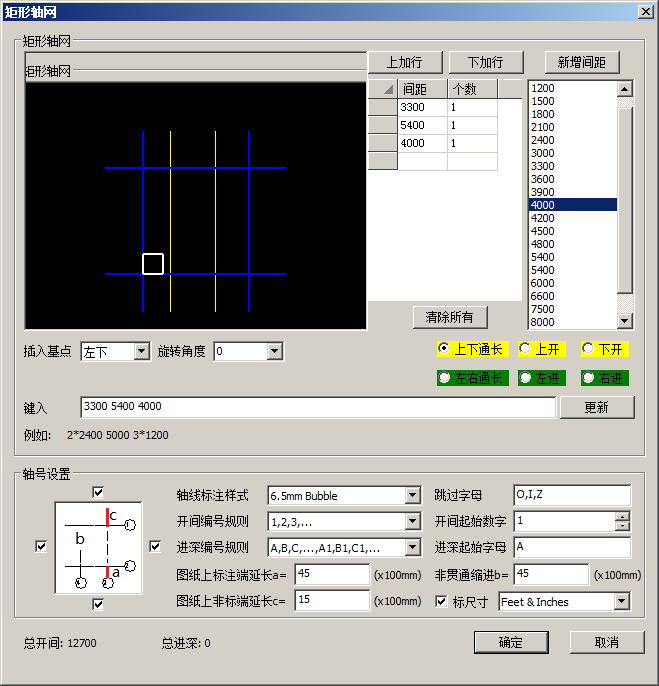
Task: Select 4200 in the spacing list
Action: (x=573, y=218)
